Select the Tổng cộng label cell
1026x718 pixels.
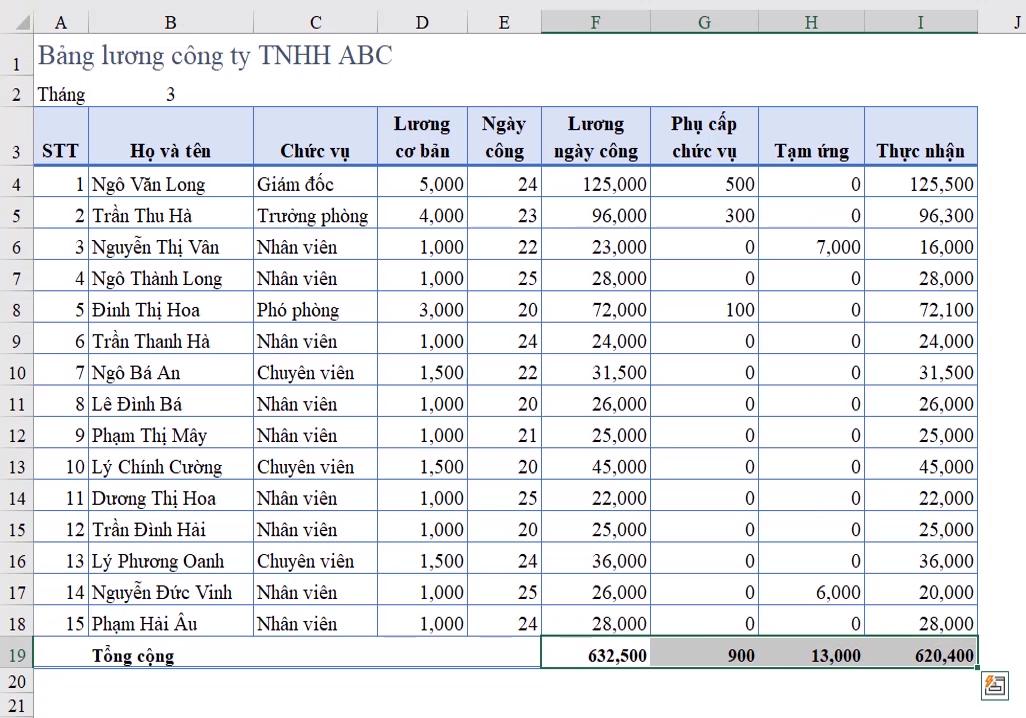coord(133,656)
